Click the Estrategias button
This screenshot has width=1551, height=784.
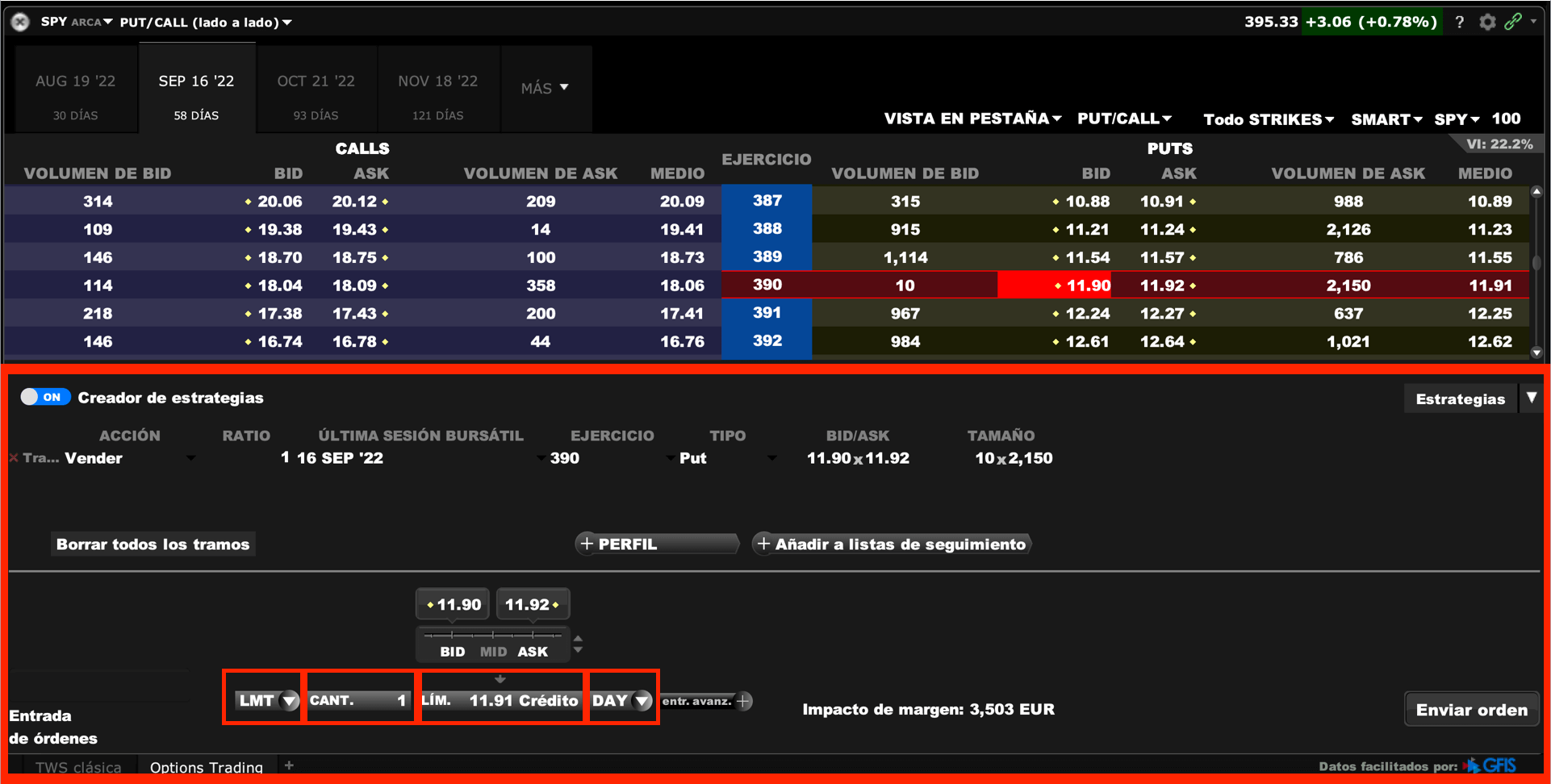pos(1461,398)
